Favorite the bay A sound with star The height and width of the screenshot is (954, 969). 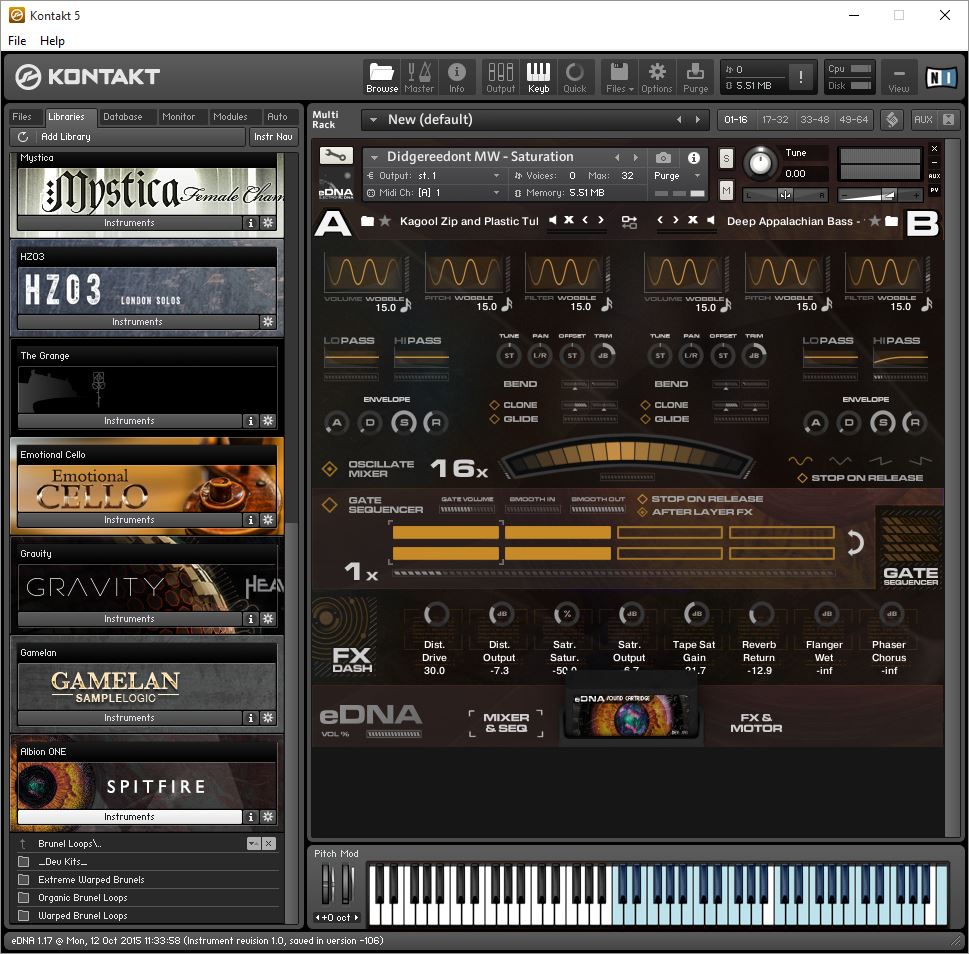coord(385,221)
